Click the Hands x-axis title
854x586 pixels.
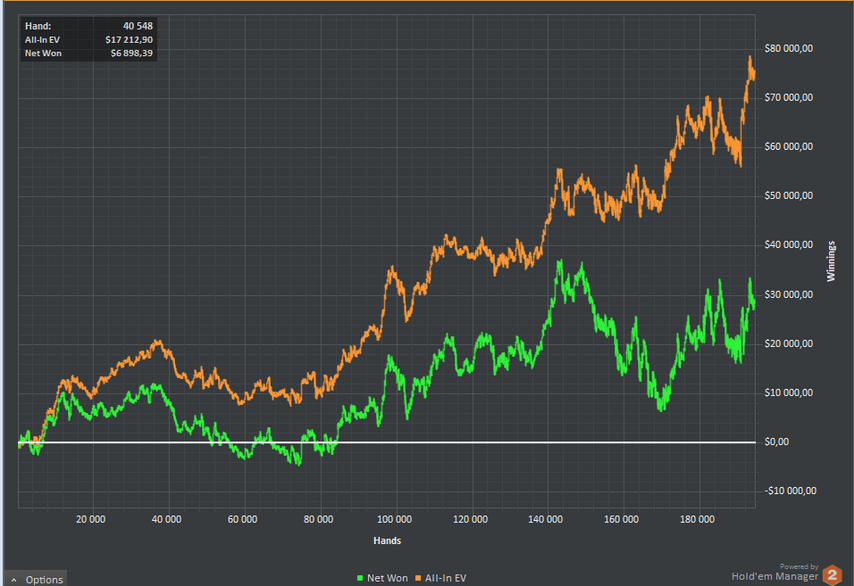tap(387, 540)
